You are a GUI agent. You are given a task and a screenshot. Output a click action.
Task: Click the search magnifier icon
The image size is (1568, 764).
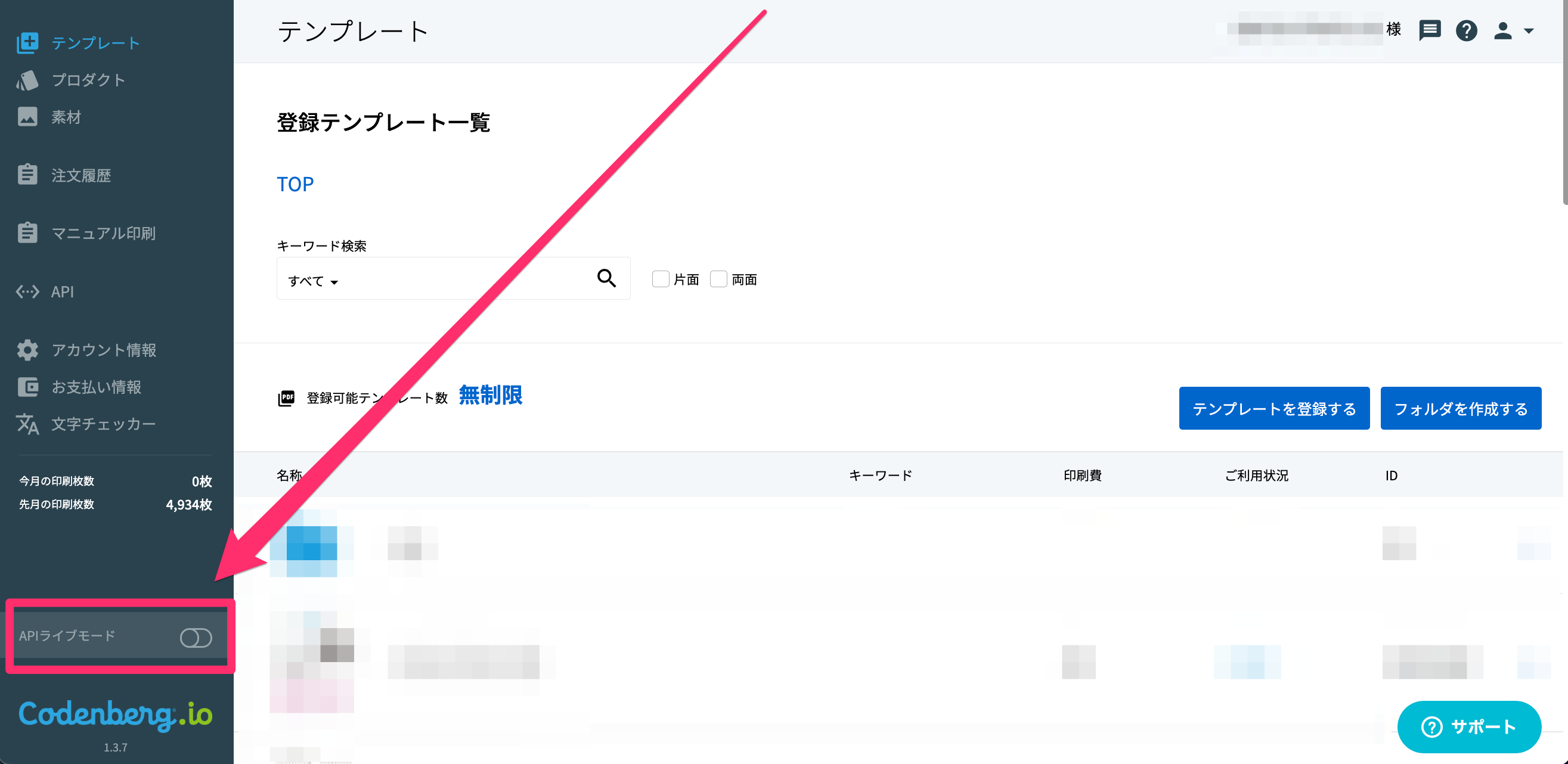pyautogui.click(x=606, y=278)
